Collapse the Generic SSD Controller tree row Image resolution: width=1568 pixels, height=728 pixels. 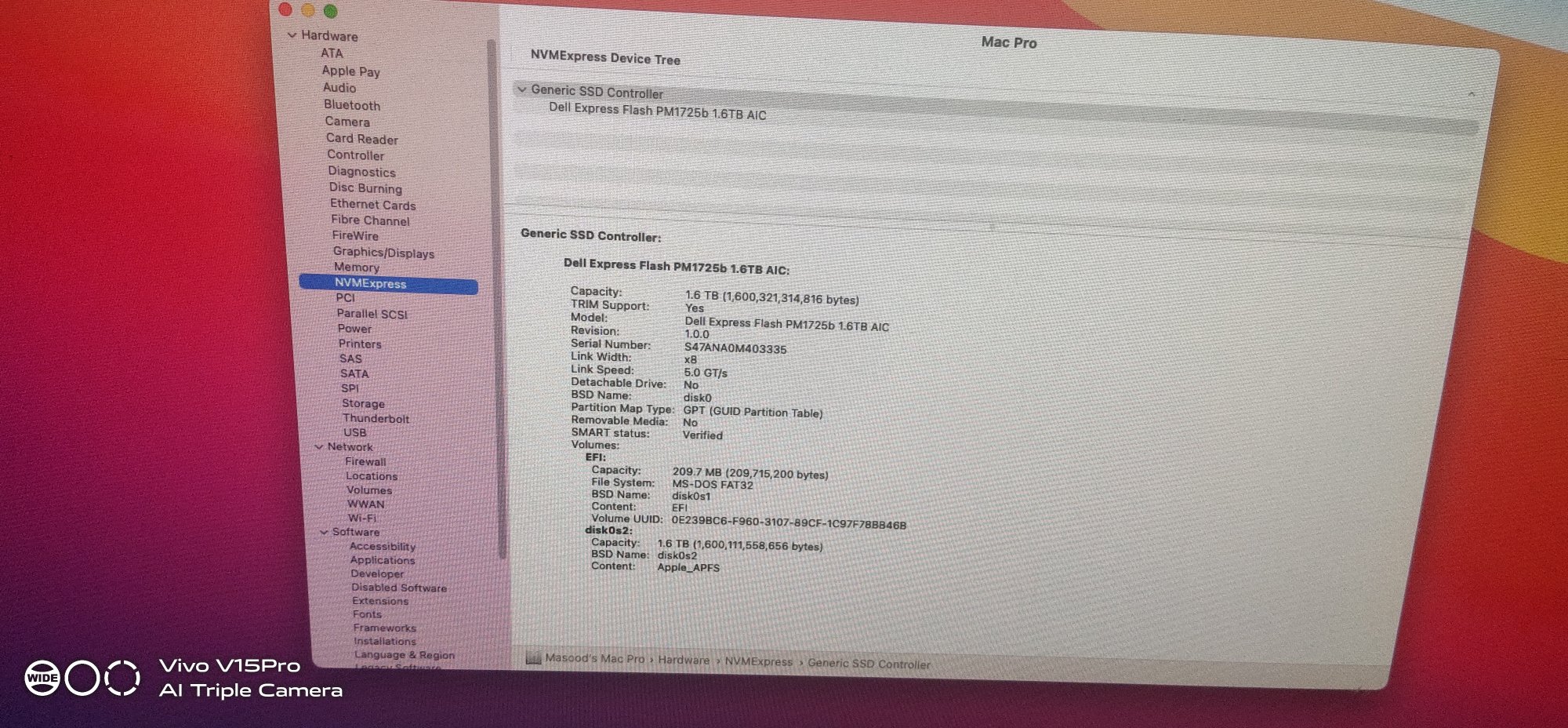pos(522,89)
